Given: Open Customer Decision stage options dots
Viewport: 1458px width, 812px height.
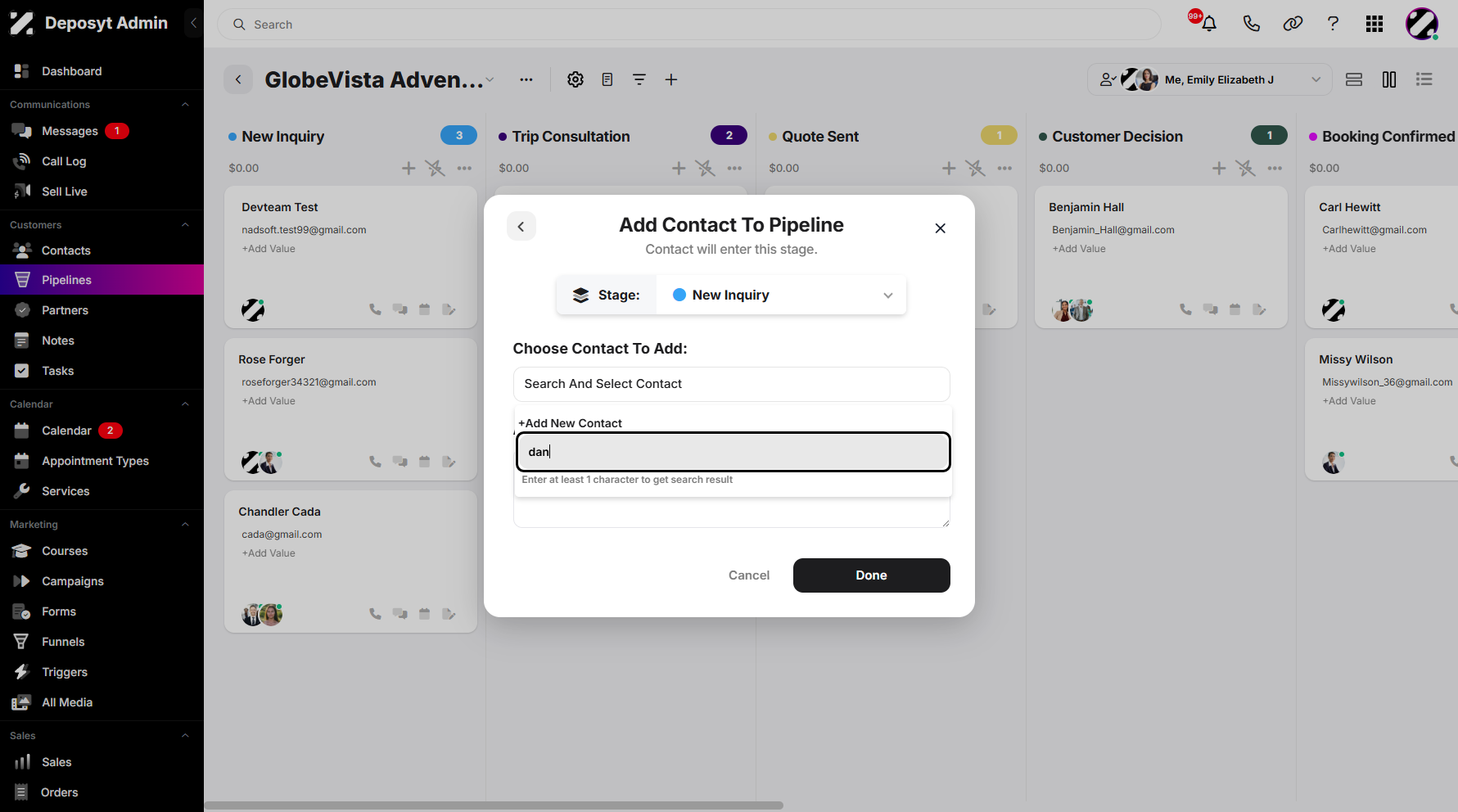Looking at the screenshot, I should 1275,168.
